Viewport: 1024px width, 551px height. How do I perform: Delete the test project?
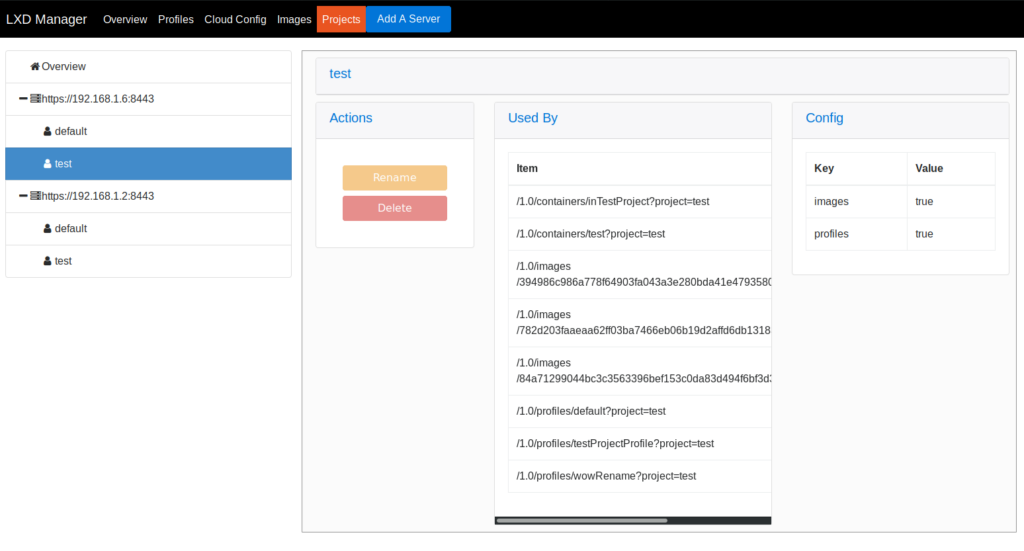pos(394,208)
